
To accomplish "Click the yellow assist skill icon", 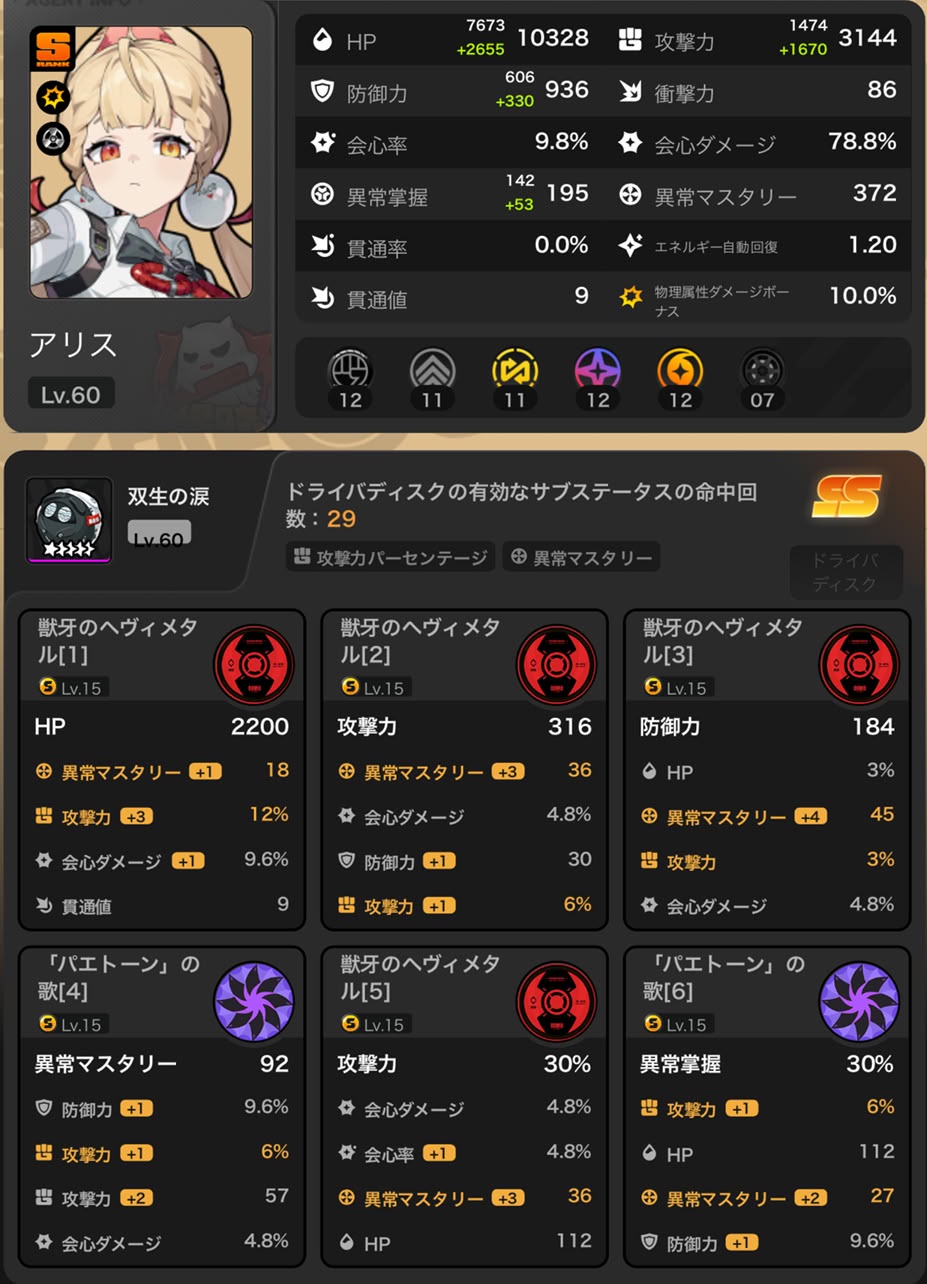I will [x=515, y=371].
